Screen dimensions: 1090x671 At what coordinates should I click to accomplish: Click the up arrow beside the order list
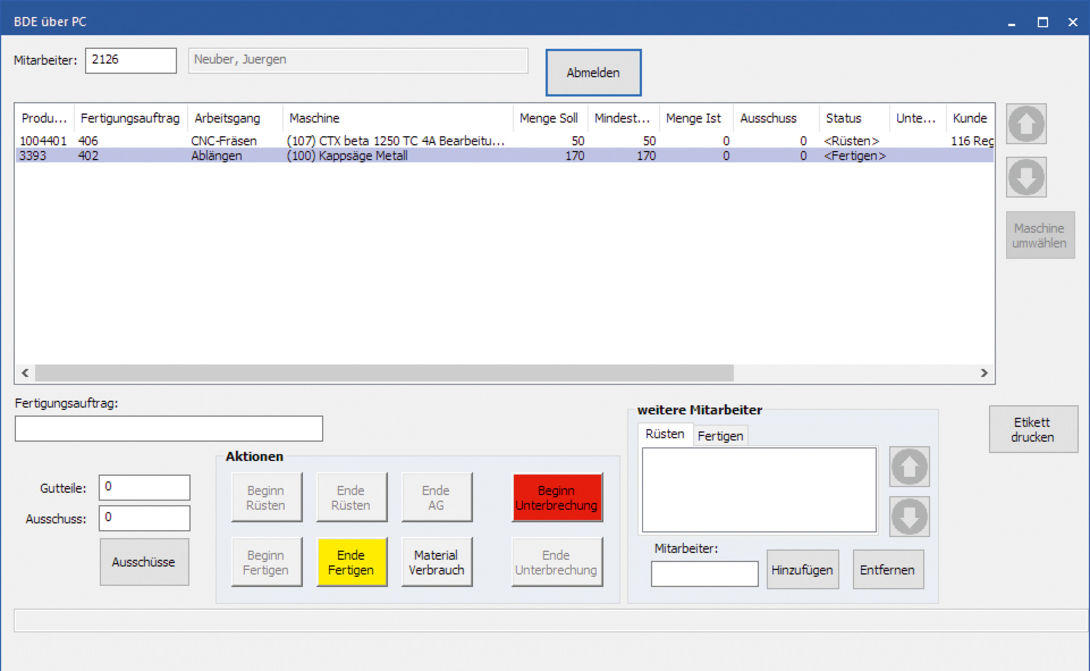coord(1026,124)
